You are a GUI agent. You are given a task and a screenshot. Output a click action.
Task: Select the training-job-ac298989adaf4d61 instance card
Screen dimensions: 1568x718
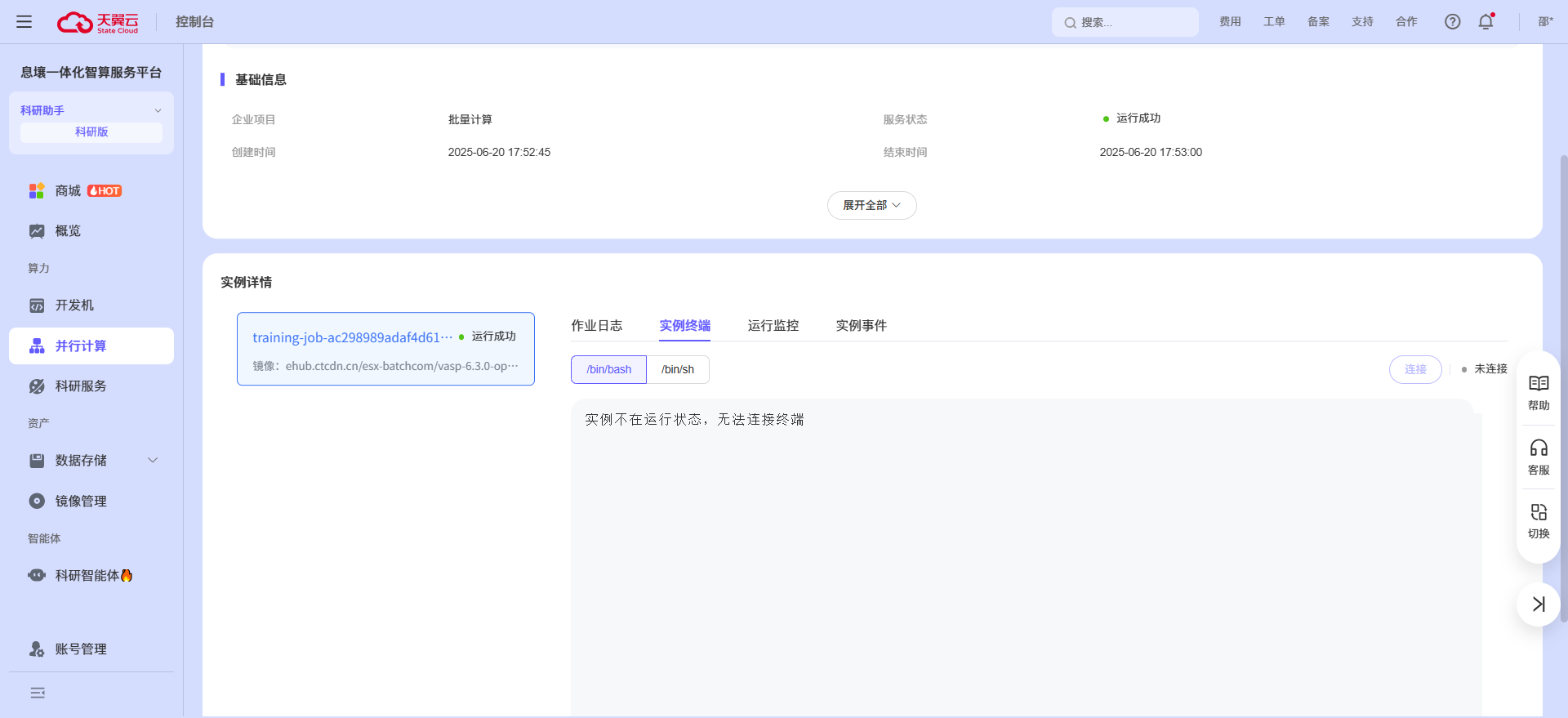(385, 349)
